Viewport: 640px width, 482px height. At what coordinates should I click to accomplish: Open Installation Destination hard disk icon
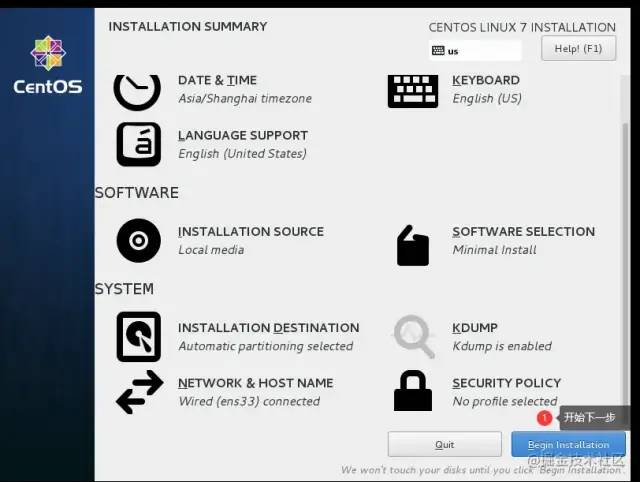[x=138, y=337]
